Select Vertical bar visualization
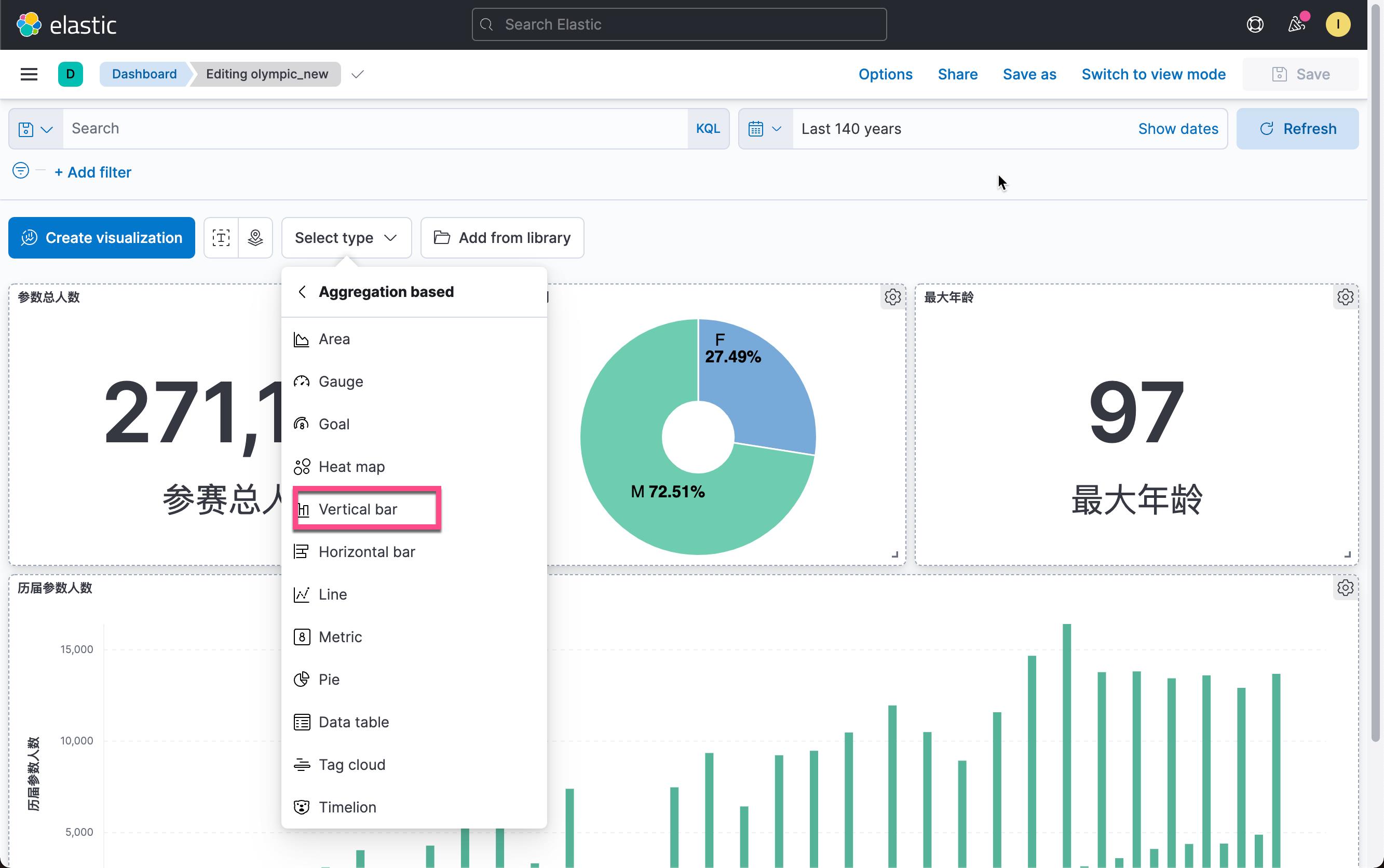The image size is (1384, 868). point(414,509)
